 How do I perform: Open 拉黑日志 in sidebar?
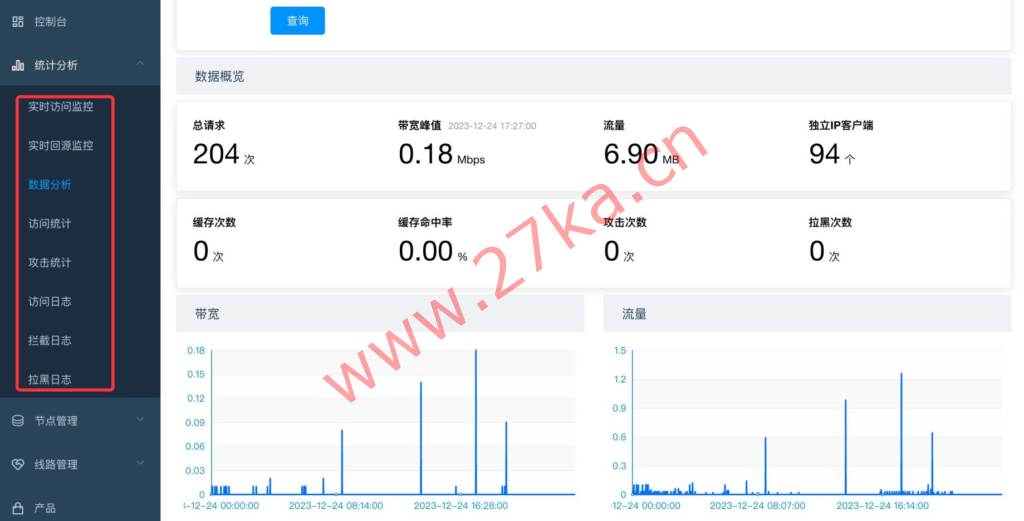(x=50, y=379)
